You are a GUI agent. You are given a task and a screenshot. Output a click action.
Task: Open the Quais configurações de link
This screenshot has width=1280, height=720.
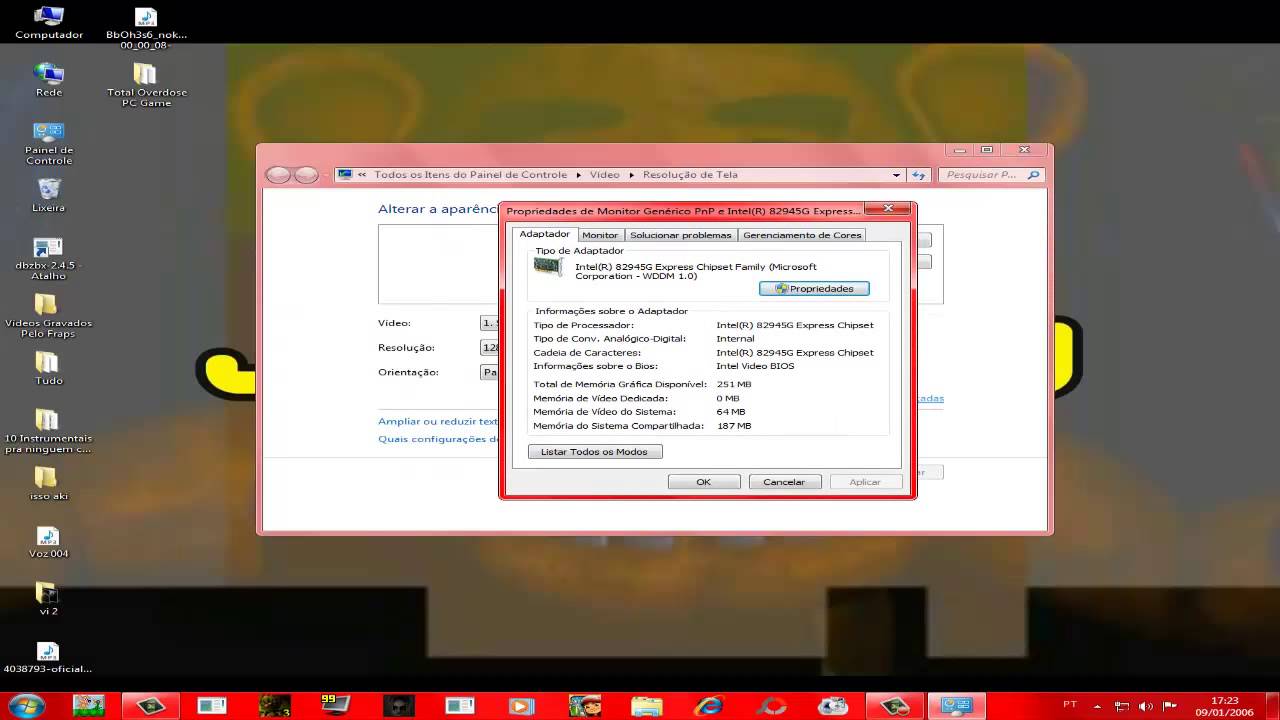tap(438, 439)
